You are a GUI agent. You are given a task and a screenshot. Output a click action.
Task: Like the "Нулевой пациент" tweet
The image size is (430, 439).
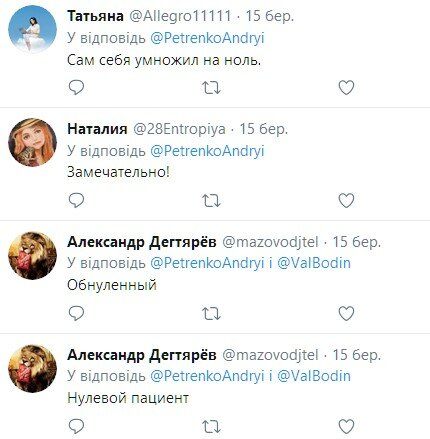[346, 426]
